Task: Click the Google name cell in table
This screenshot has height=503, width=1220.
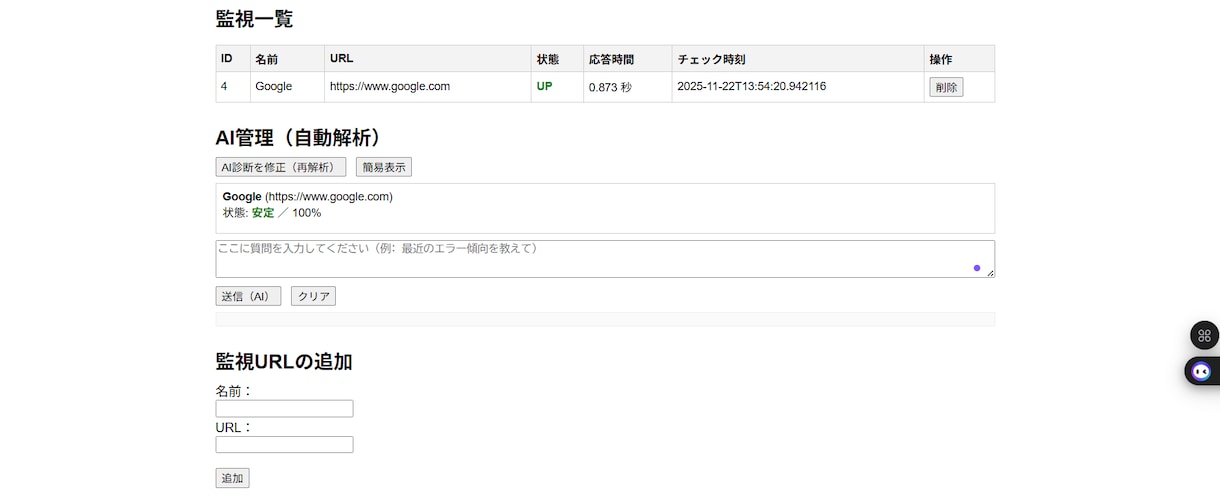Action: pos(287,87)
